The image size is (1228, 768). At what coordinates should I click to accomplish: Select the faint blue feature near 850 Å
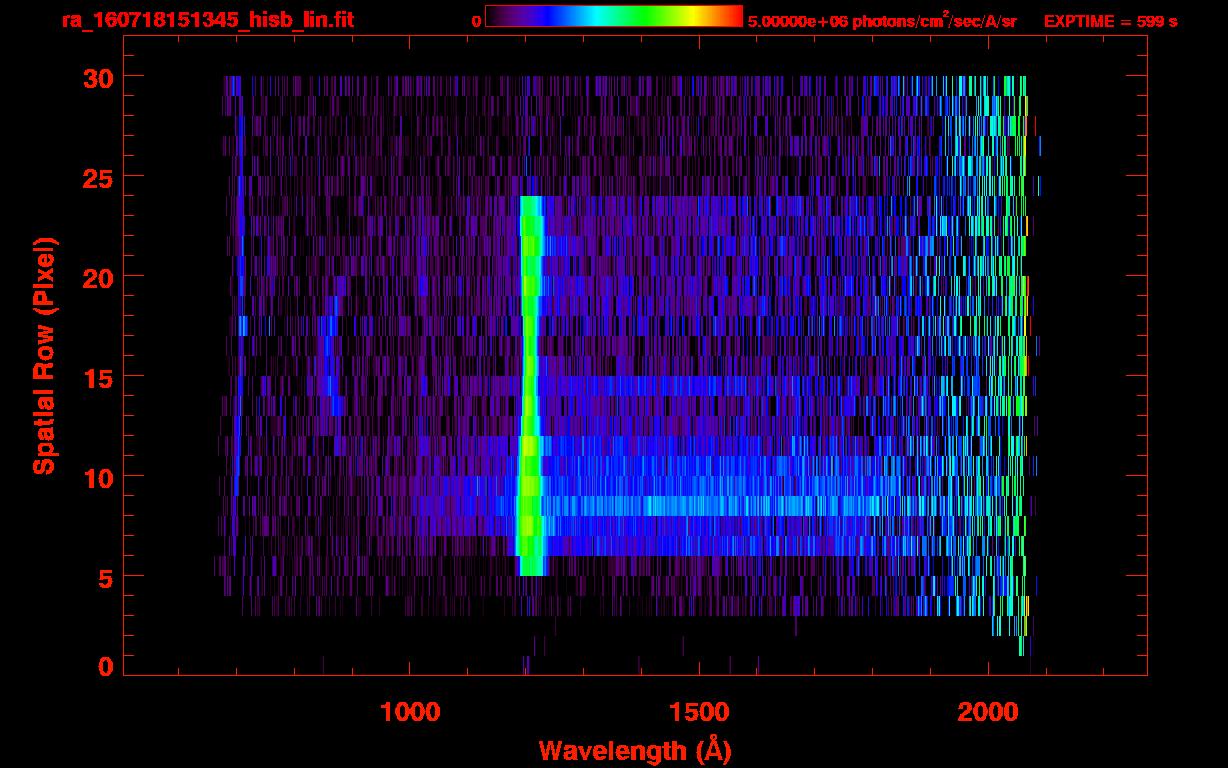click(x=334, y=370)
